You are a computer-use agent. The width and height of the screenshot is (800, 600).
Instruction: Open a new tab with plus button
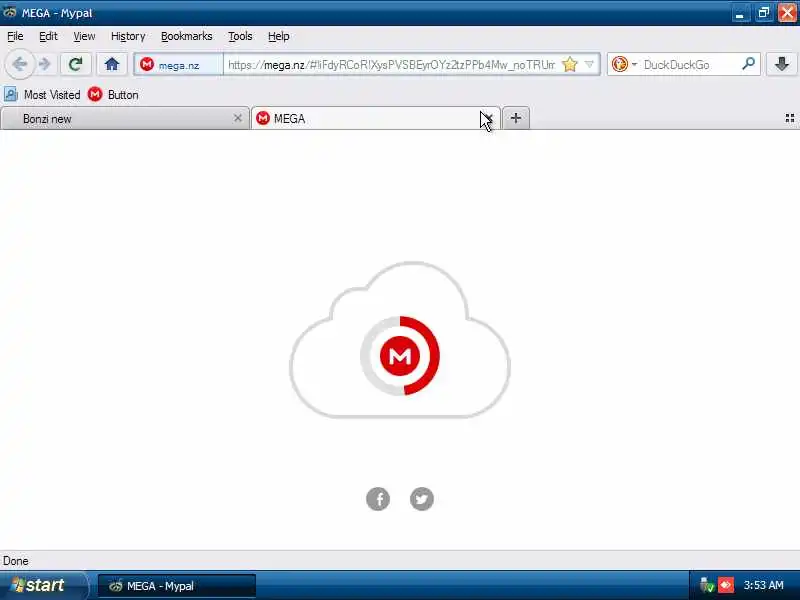coord(516,118)
